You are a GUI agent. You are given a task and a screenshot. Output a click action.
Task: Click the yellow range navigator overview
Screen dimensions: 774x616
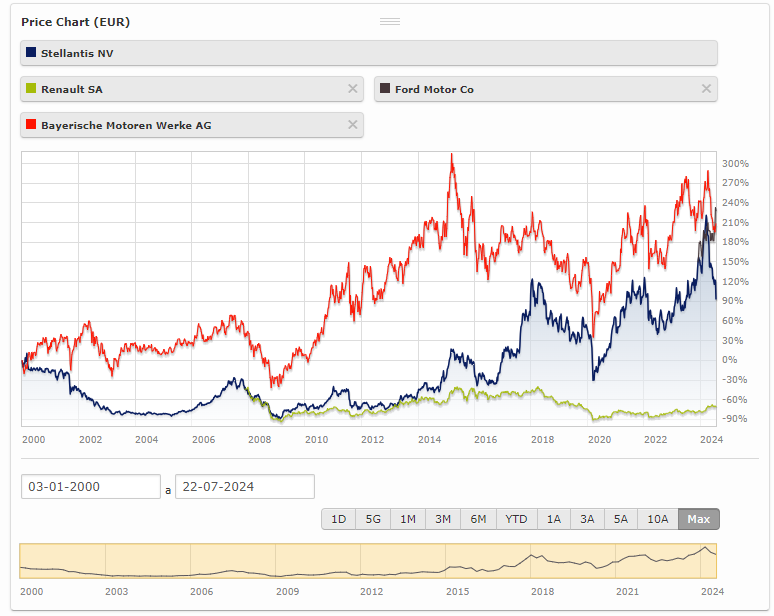368,561
